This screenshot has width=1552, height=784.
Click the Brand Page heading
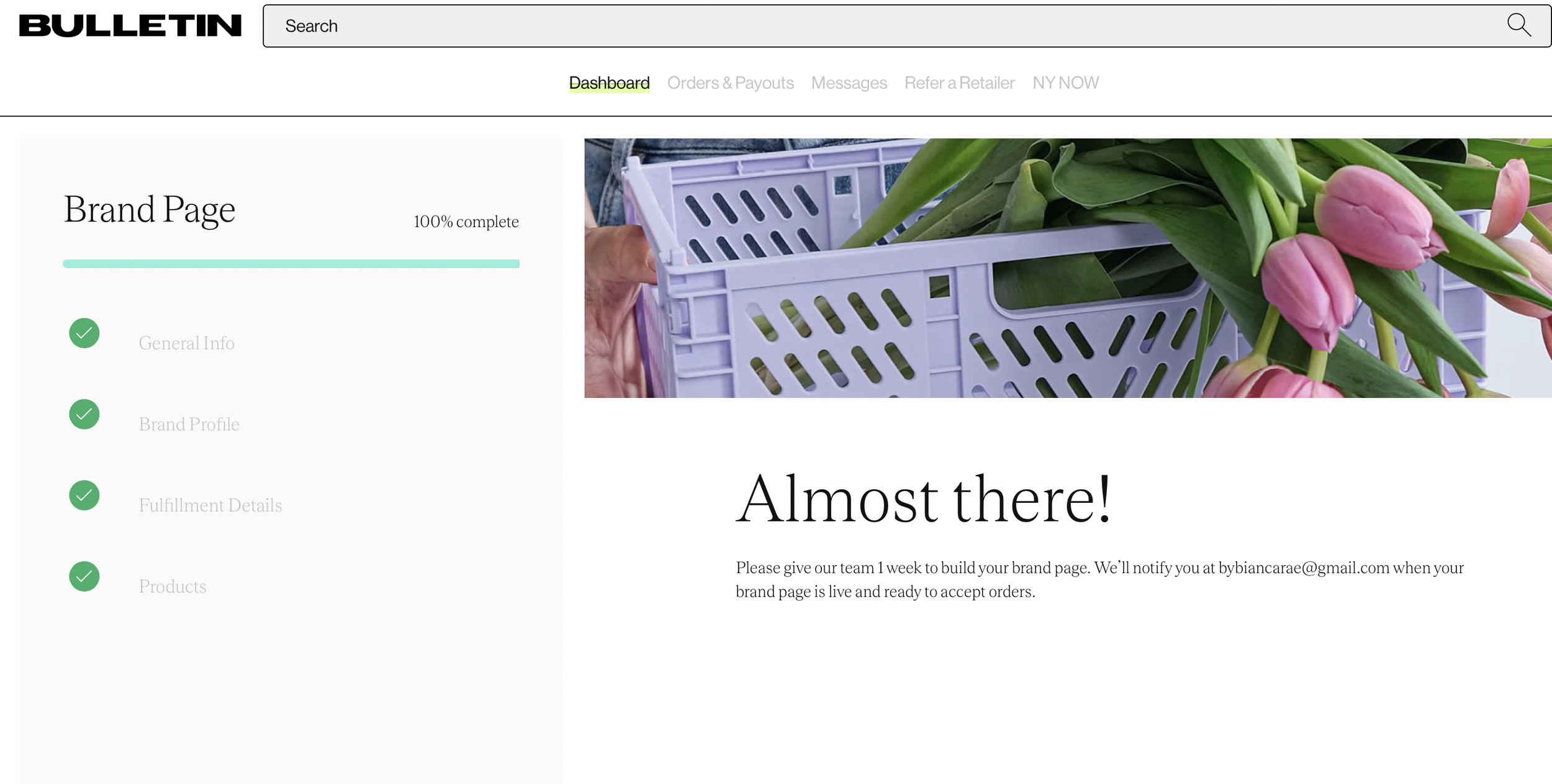(x=150, y=210)
